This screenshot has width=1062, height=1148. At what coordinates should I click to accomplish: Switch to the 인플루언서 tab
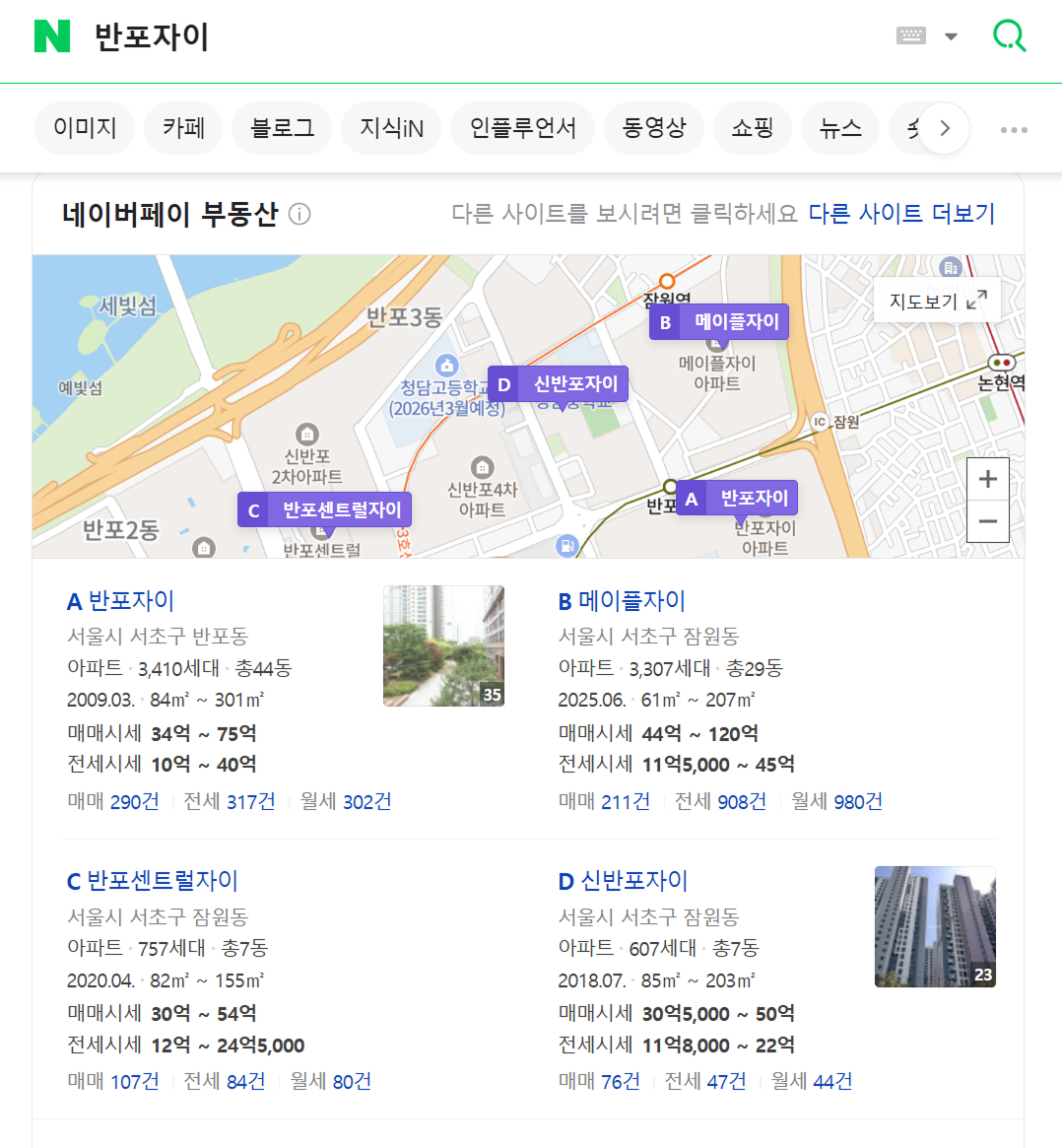[x=522, y=128]
